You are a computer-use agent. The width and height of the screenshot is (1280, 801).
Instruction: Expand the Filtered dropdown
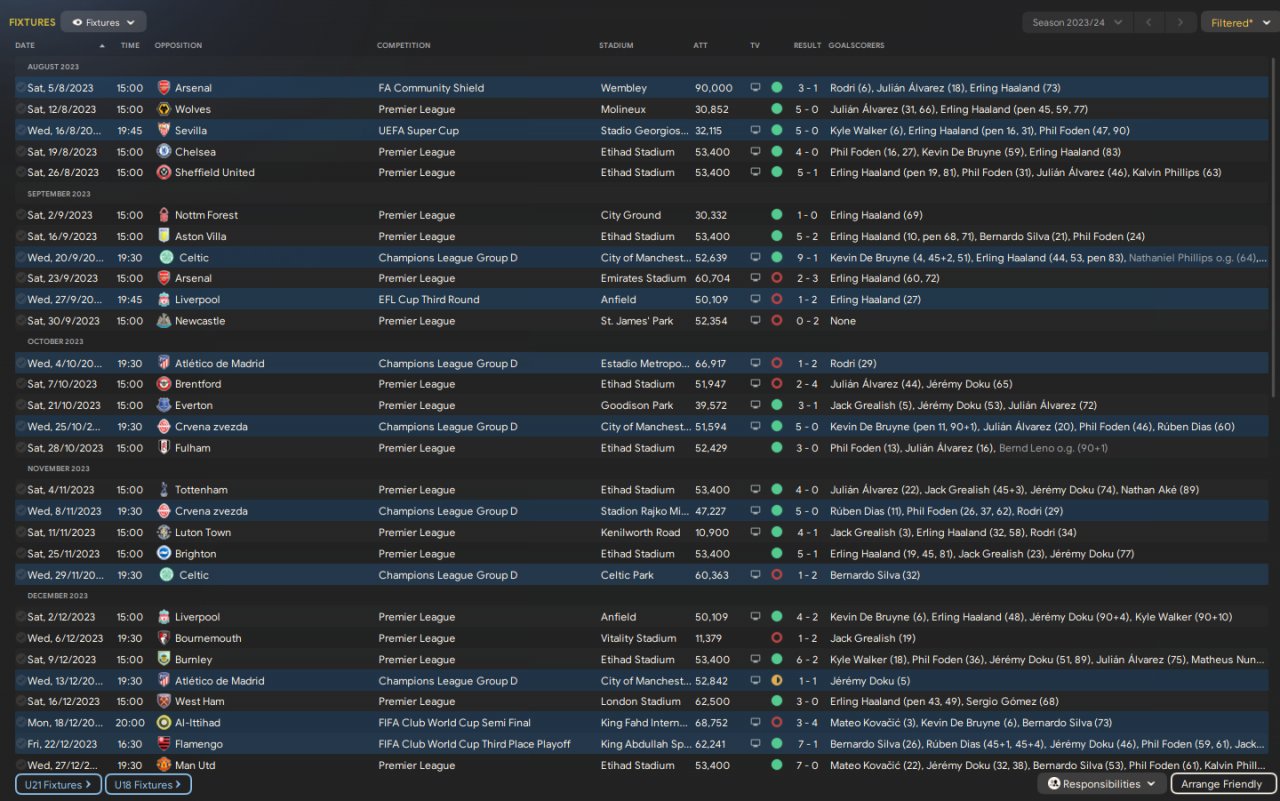click(1236, 22)
